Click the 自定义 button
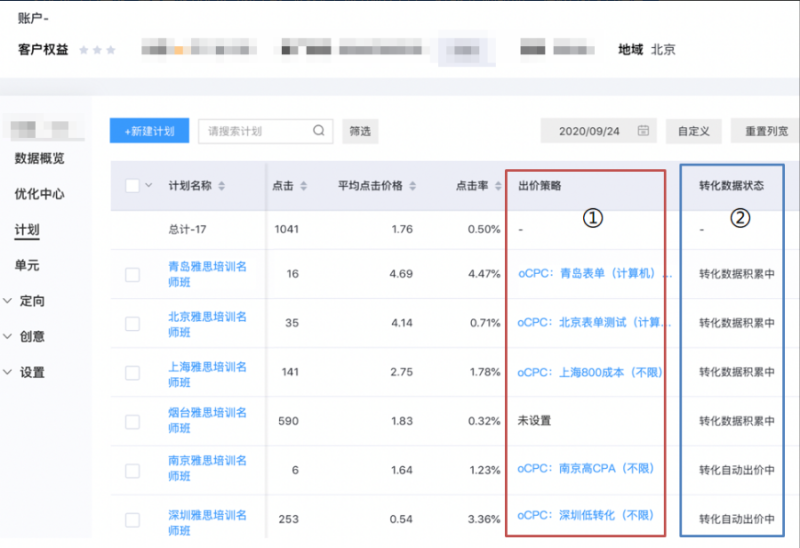Screen dimensions: 800x548 [693, 131]
